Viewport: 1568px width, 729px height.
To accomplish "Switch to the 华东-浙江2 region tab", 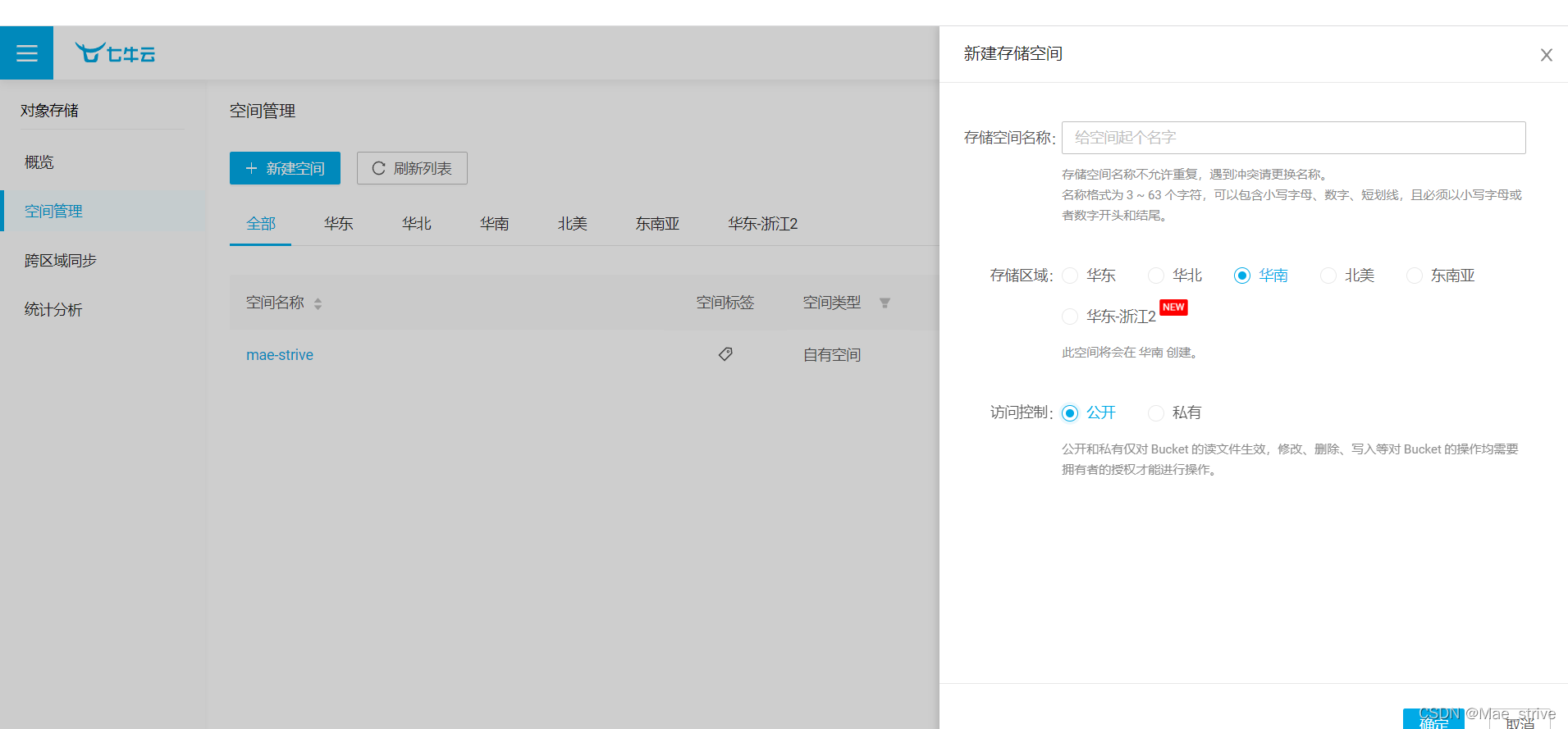I will click(762, 224).
